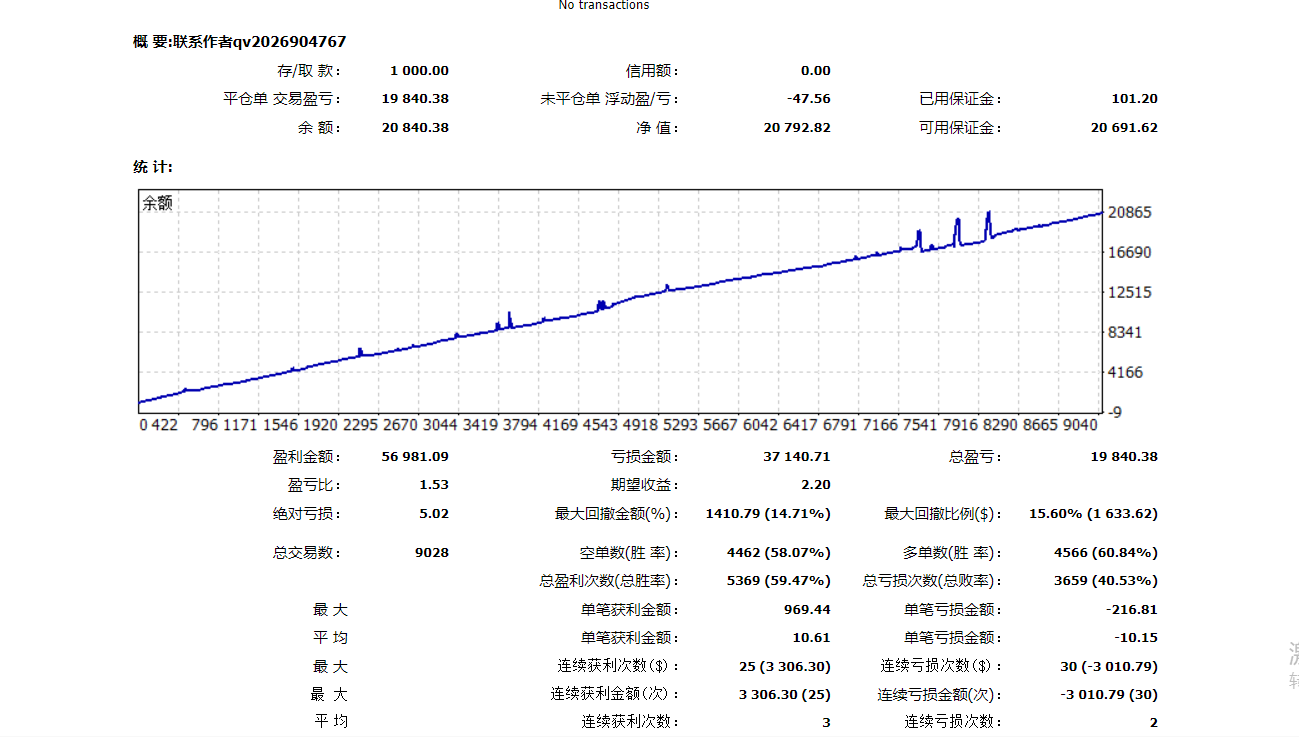The image size is (1299, 737).
Task: Click the balance value 20 840.38
Action: 415,127
